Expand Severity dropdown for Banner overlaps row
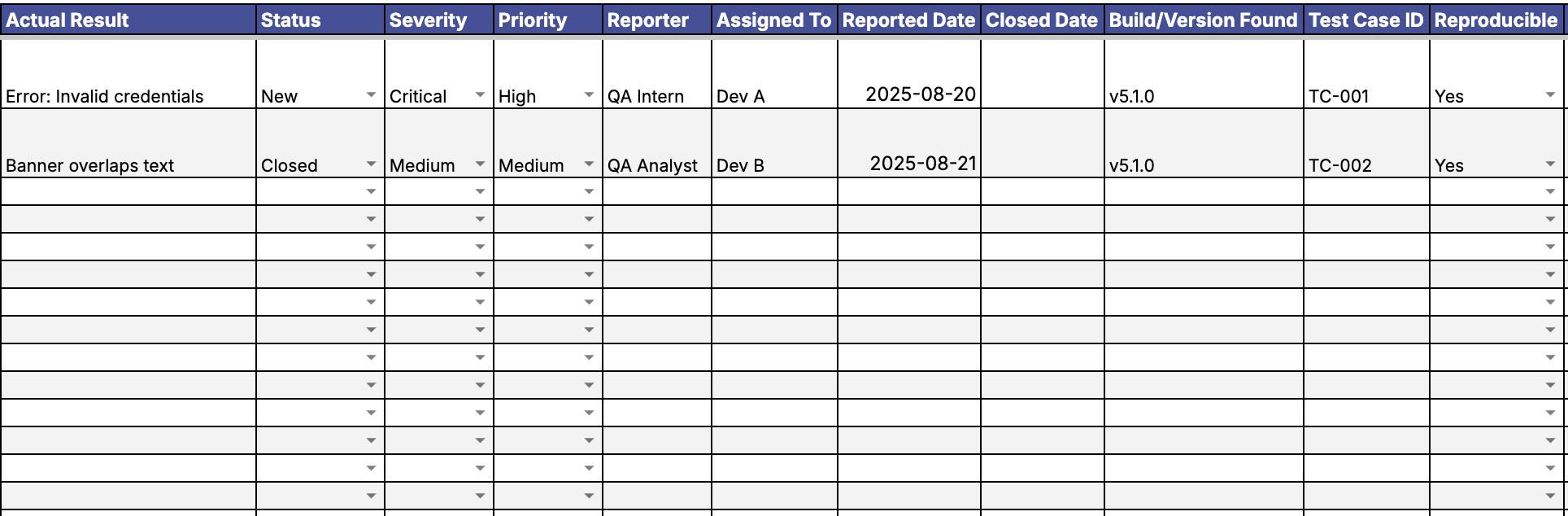The width and height of the screenshot is (1568, 516). 480,164
